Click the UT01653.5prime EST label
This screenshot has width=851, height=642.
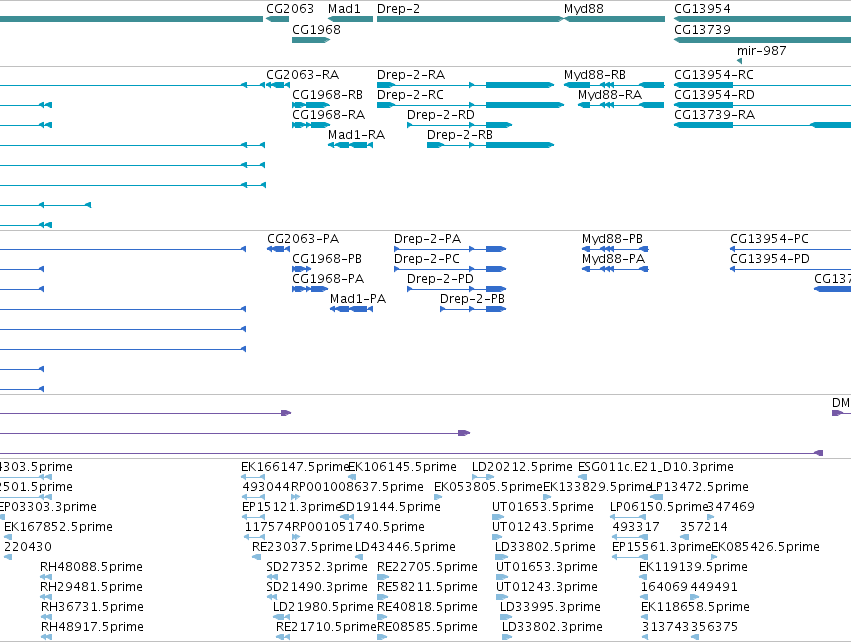[543, 507]
